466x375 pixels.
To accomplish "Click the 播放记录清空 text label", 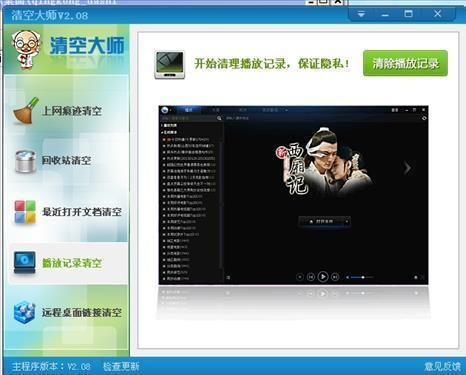I will [x=72, y=263].
